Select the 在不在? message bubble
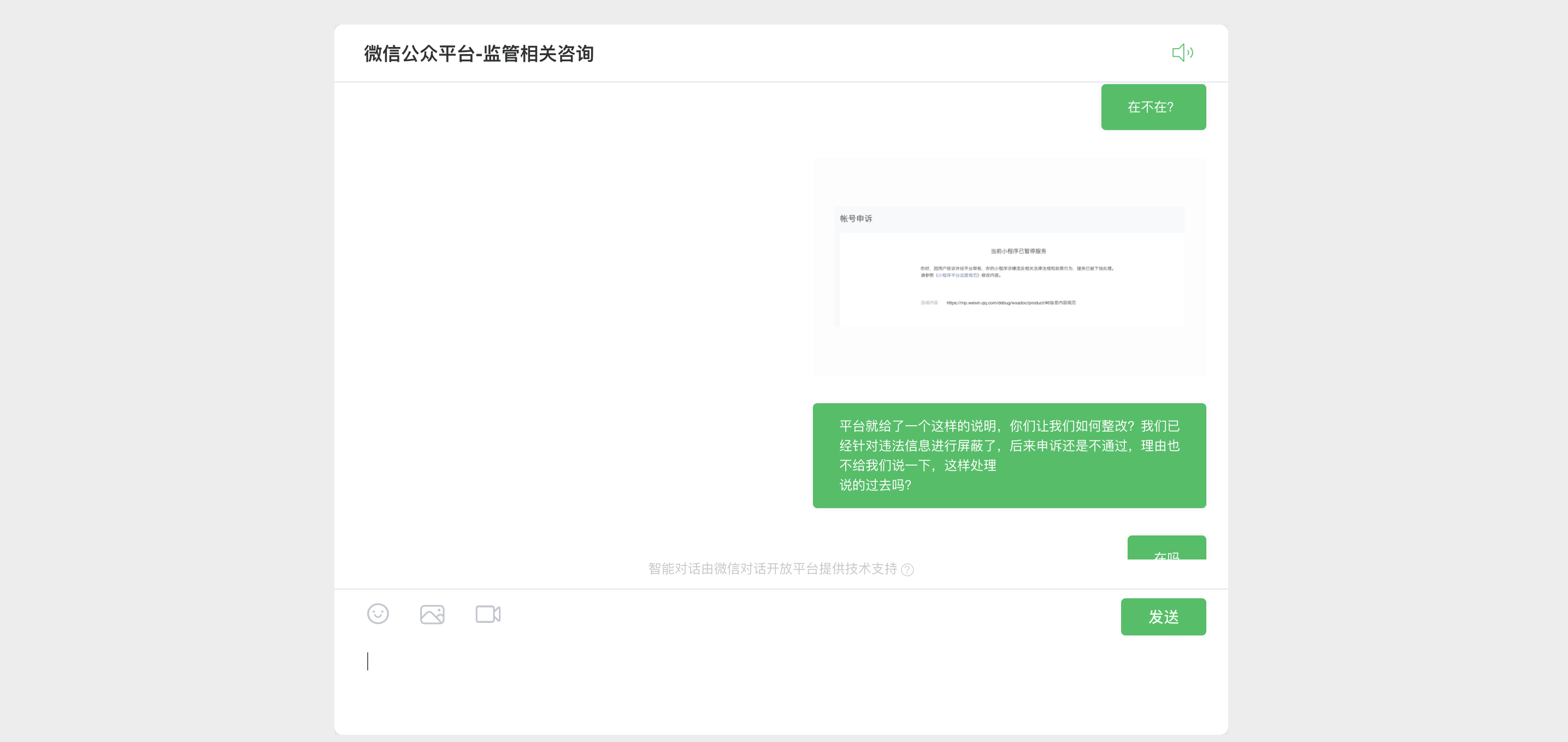 [x=1153, y=107]
